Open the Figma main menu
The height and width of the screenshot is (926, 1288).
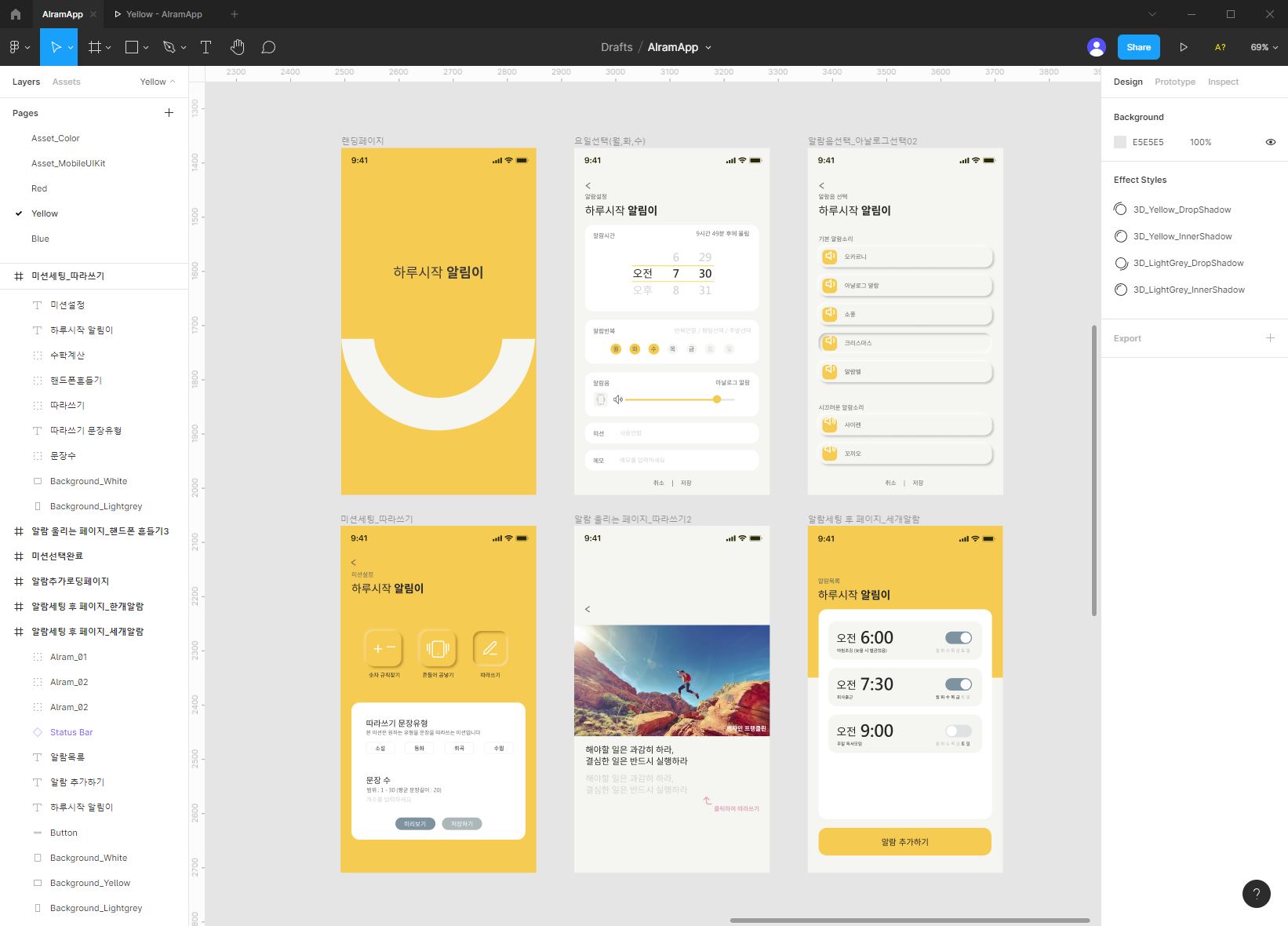16,47
